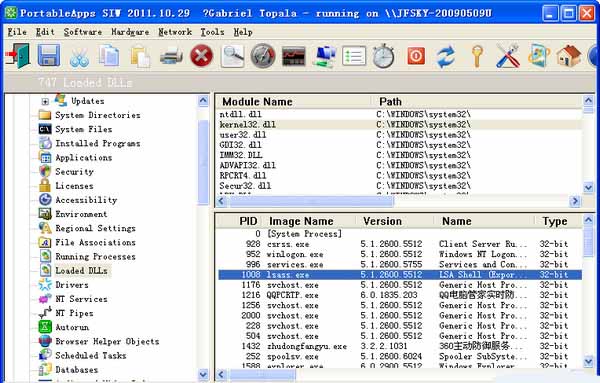Select System Directories in the tree
The width and height of the screenshot is (600, 383).
pyautogui.click(x=98, y=115)
